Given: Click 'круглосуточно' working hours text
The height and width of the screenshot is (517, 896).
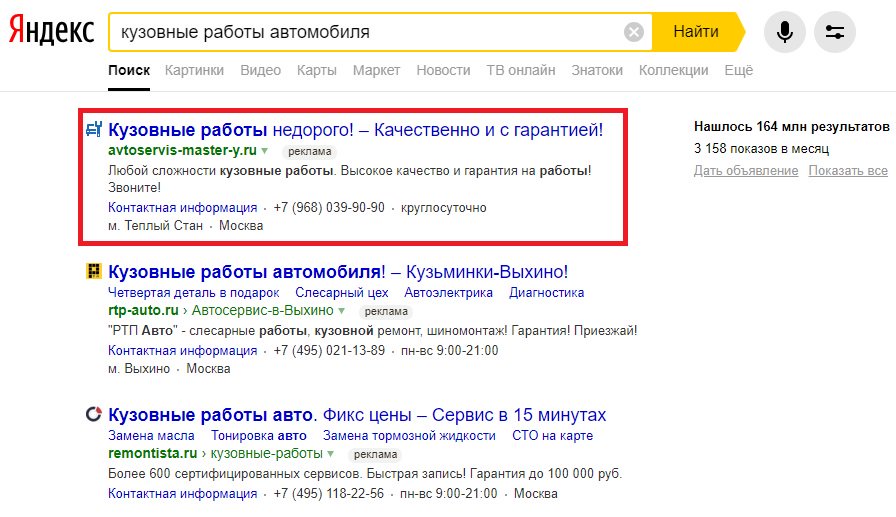Looking at the screenshot, I should (x=443, y=207).
